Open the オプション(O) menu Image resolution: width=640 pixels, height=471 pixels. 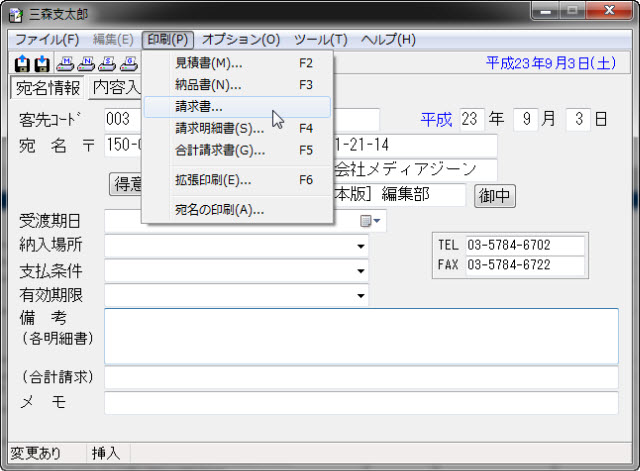pos(241,39)
